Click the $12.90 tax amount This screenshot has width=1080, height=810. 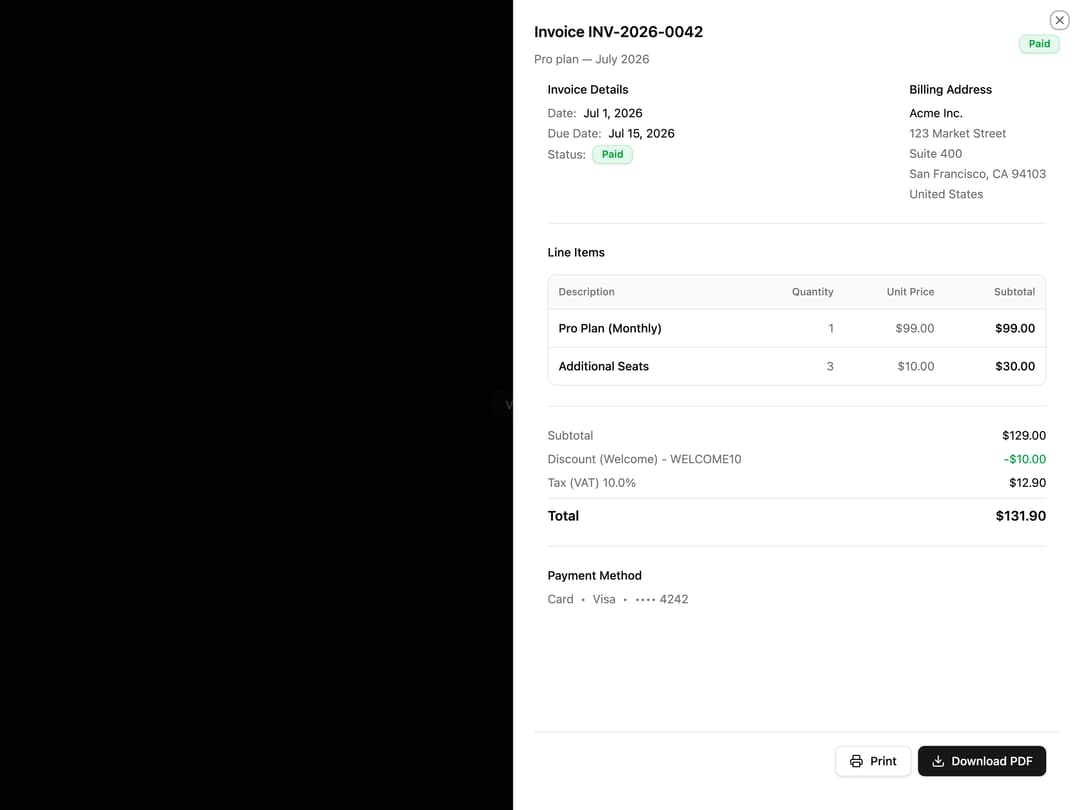point(1027,483)
